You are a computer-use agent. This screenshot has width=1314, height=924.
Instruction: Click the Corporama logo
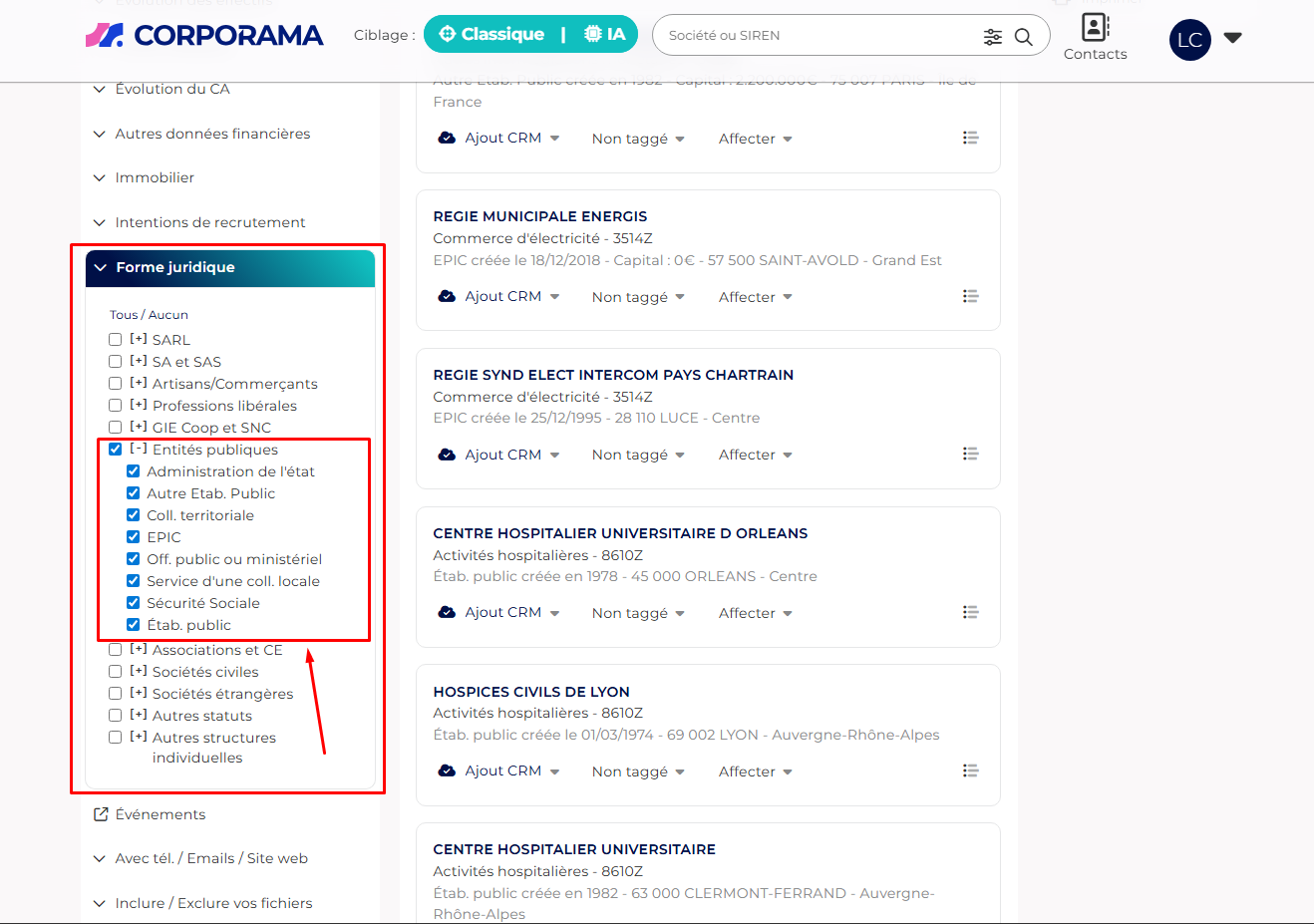(x=204, y=36)
